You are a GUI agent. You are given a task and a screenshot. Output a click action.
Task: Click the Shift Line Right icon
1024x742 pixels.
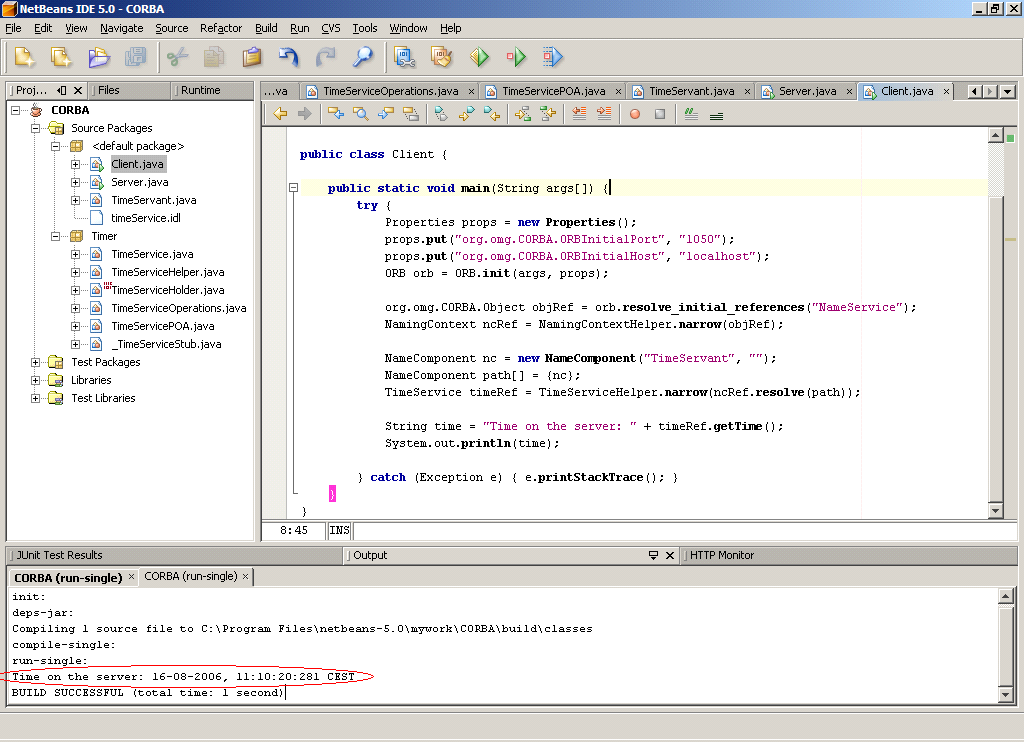(604, 114)
